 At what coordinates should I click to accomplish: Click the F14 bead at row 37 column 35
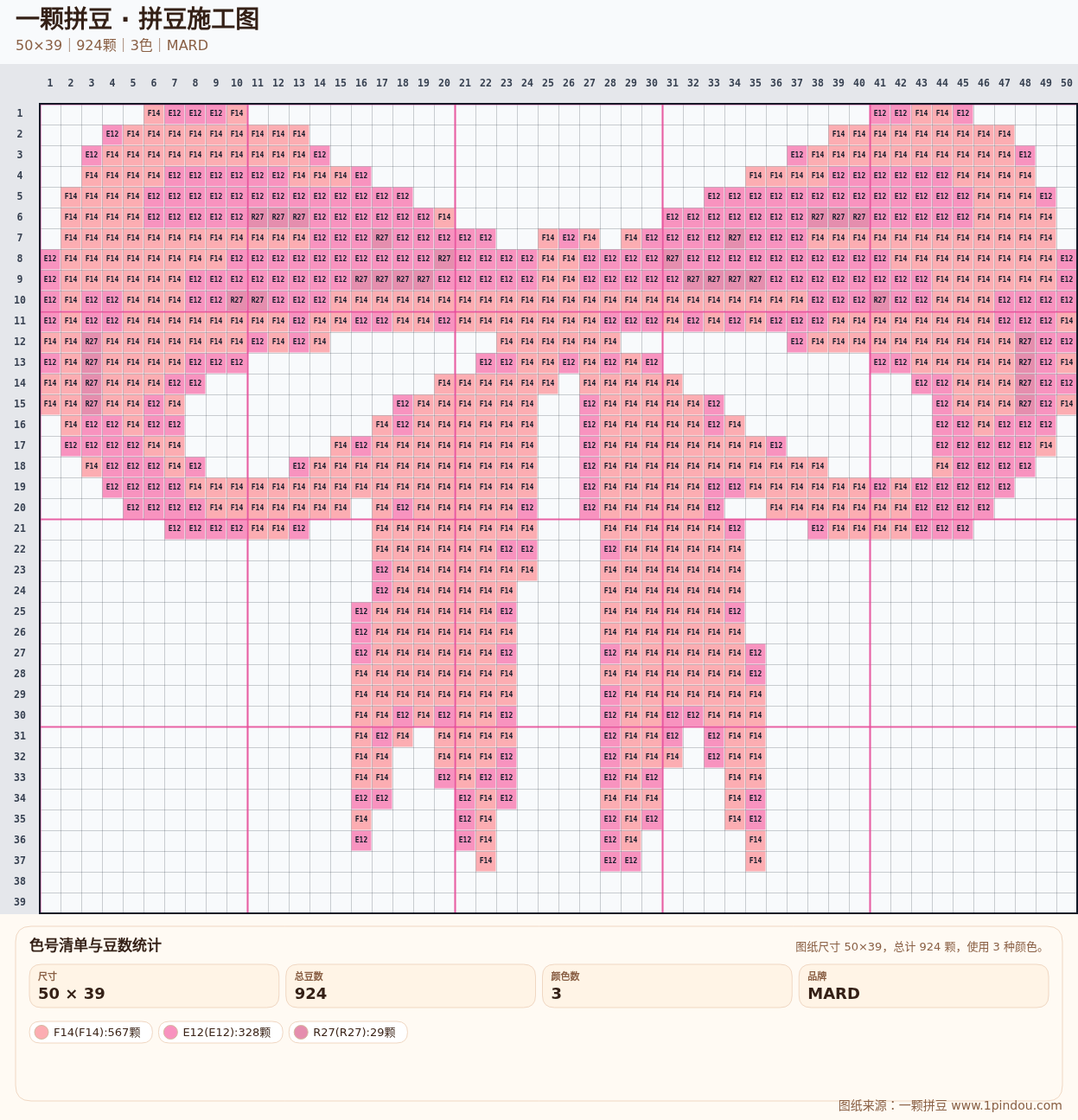tap(756, 861)
